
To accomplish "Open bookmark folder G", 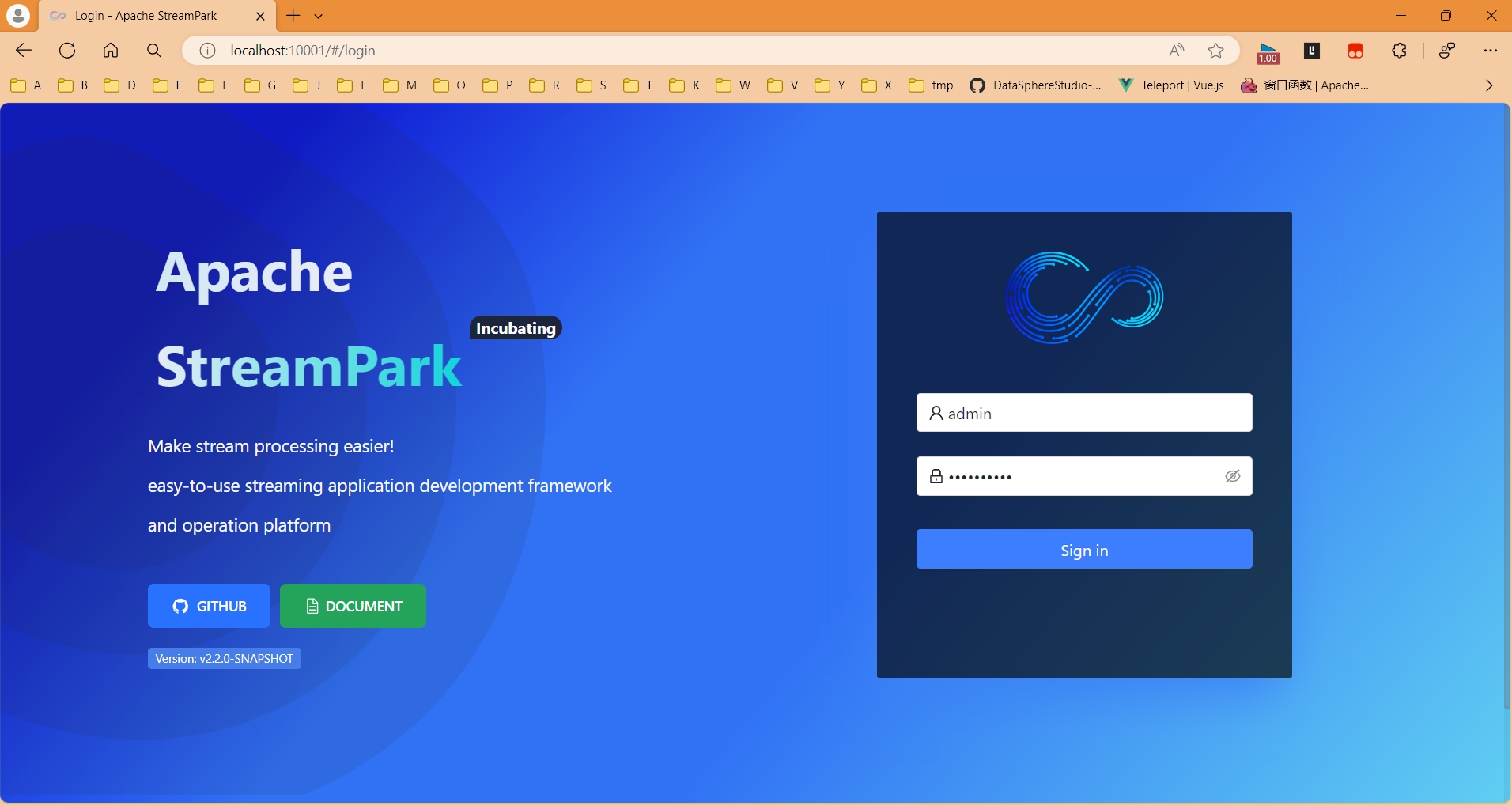I will (261, 85).
